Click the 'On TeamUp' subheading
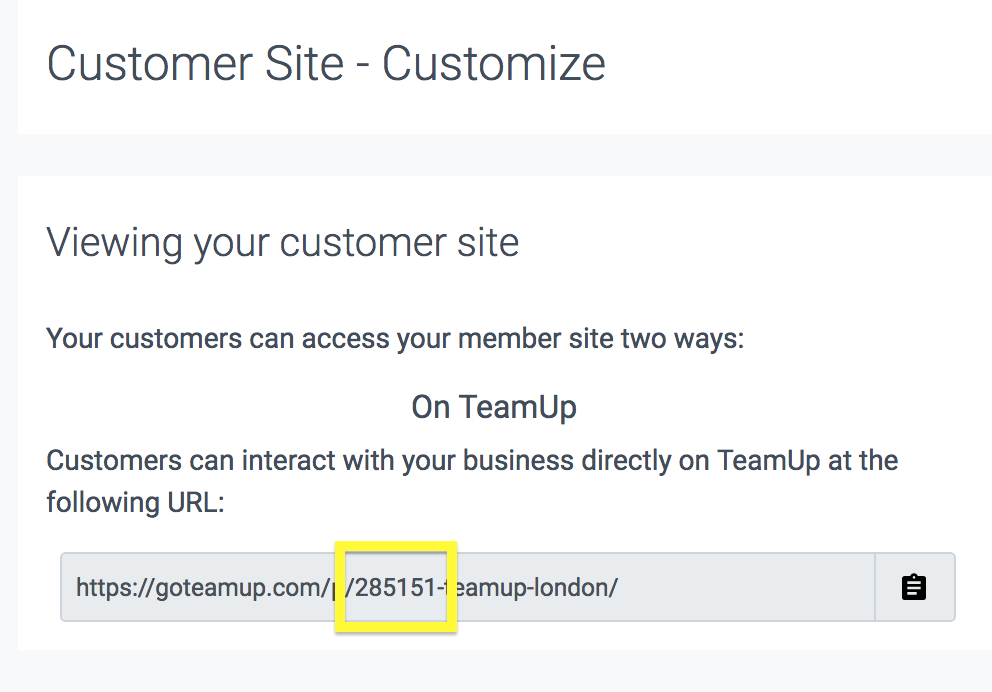 (x=494, y=407)
